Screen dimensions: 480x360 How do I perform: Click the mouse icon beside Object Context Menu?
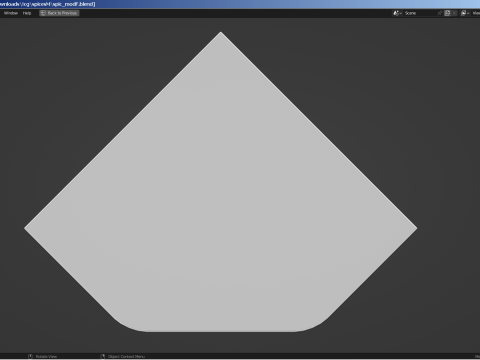[x=103, y=356]
